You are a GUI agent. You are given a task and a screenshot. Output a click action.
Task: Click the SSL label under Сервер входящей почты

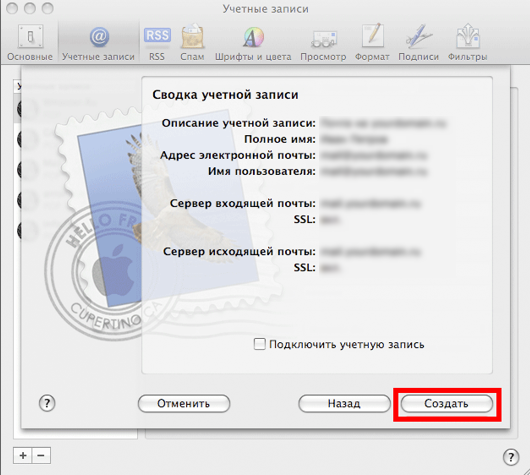(305, 219)
